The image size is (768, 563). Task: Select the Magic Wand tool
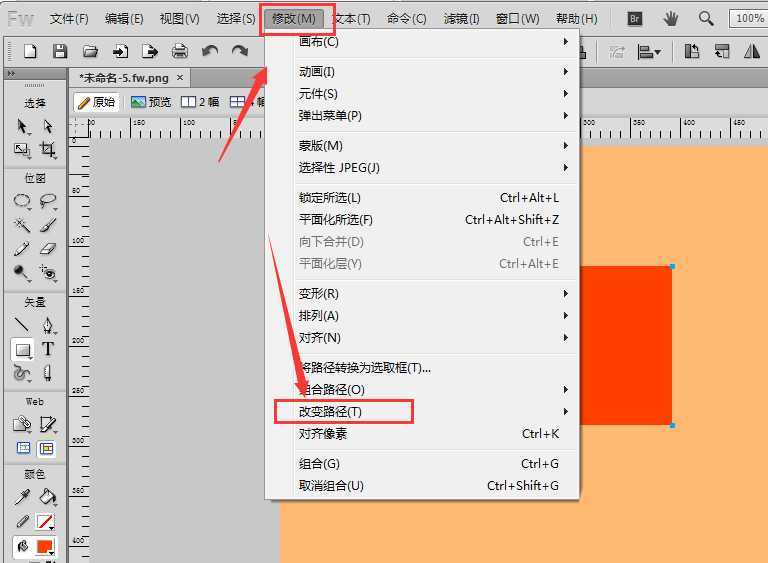(22, 224)
